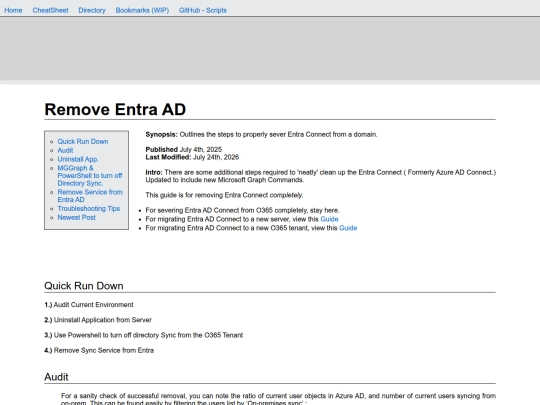
Task: Visit the GitHub - Scripts link
Action: pos(202,10)
